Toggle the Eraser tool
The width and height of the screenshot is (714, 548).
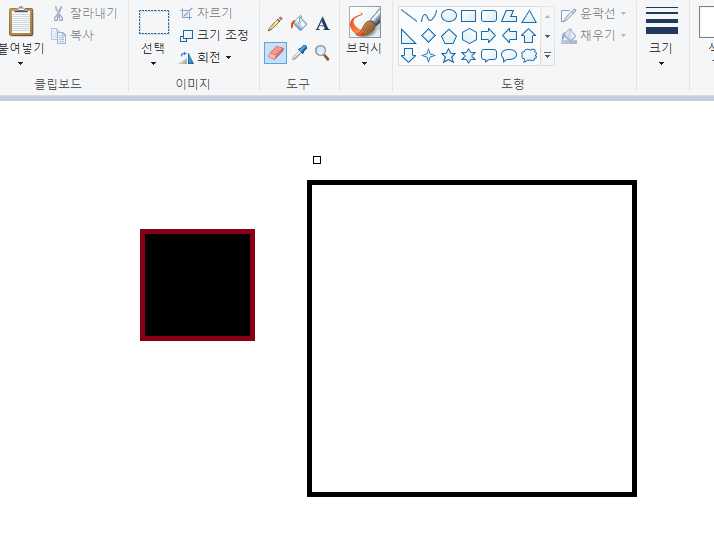point(275,53)
